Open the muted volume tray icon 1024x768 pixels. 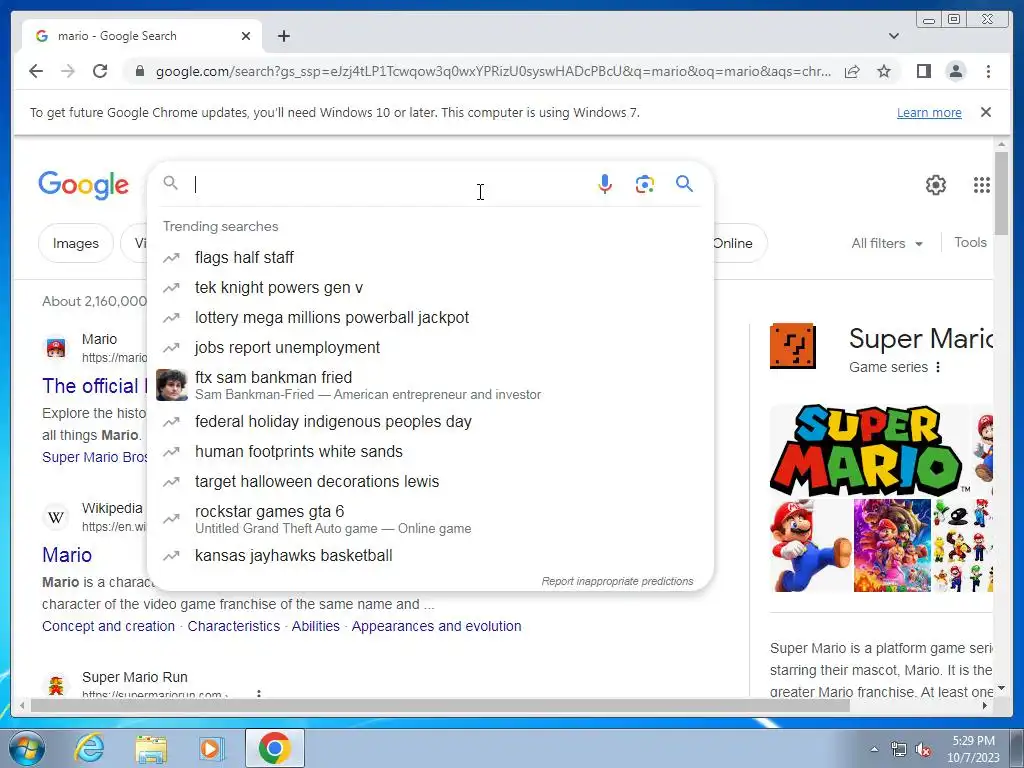coord(923,750)
